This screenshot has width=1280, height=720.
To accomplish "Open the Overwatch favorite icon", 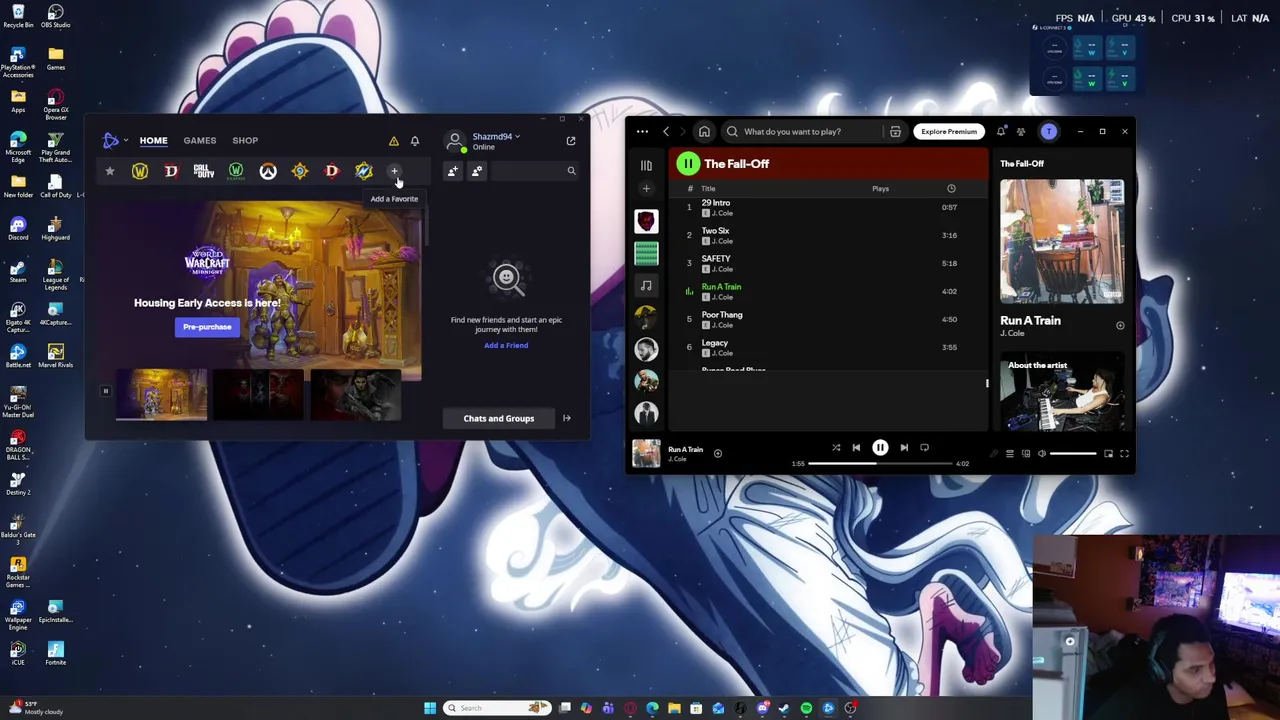I will click(268, 172).
